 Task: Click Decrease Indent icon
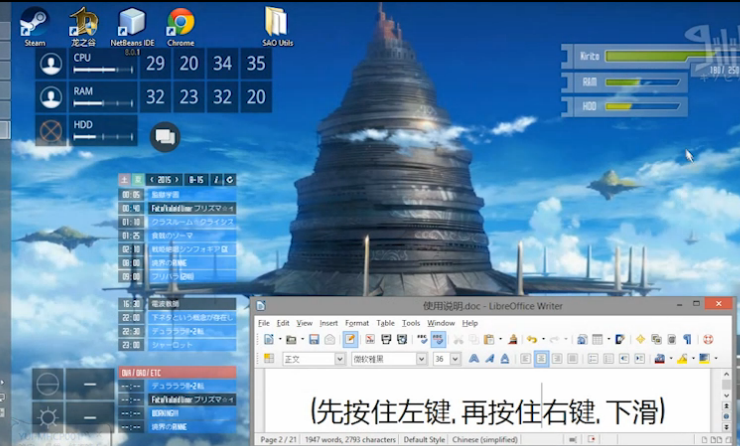624,359
